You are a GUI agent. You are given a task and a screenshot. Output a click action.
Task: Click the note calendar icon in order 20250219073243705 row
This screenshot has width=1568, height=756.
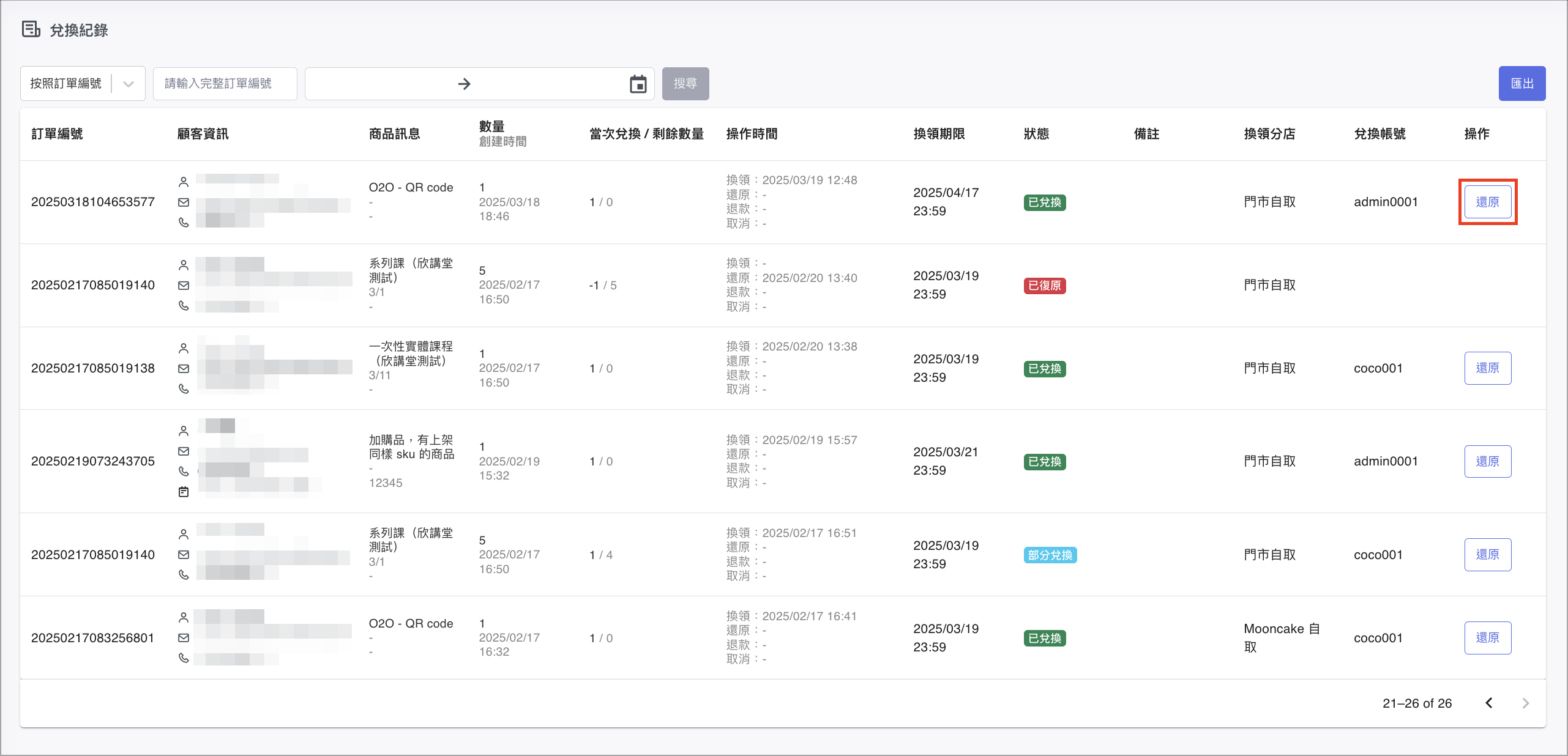[184, 492]
